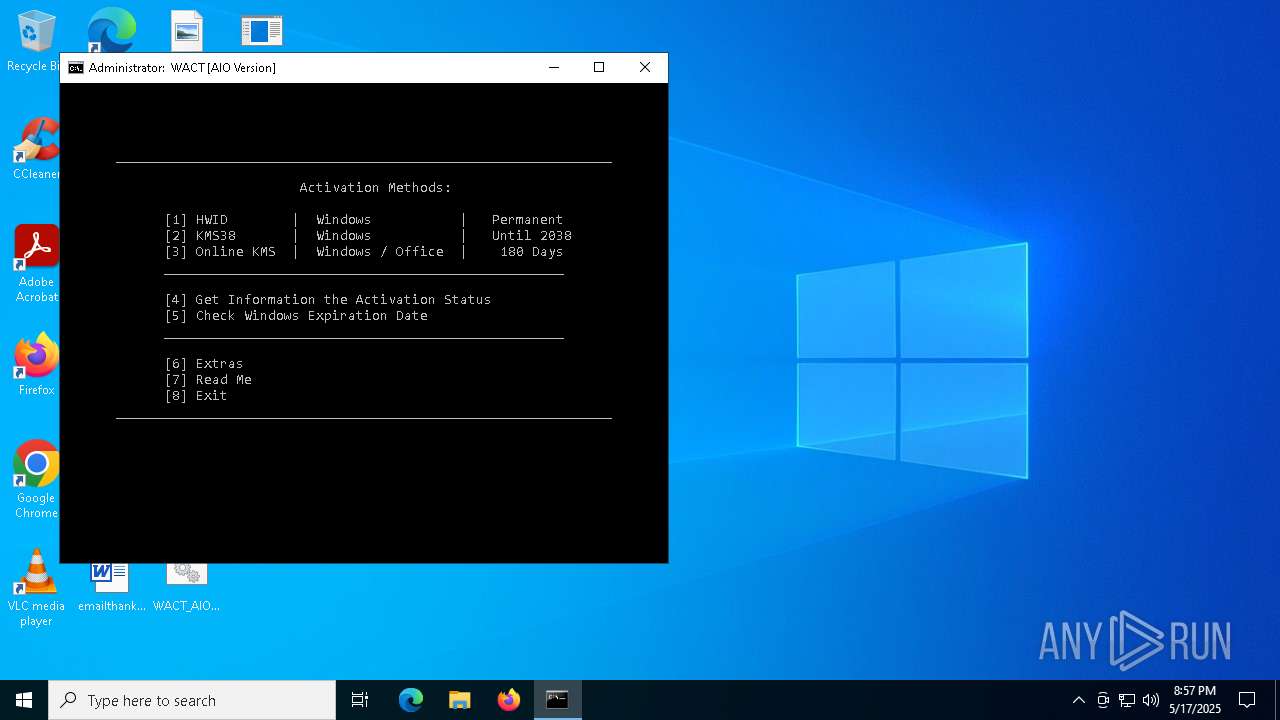Launch the Firefox desktop shortcut
The image size is (1280, 720).
click(x=36, y=364)
